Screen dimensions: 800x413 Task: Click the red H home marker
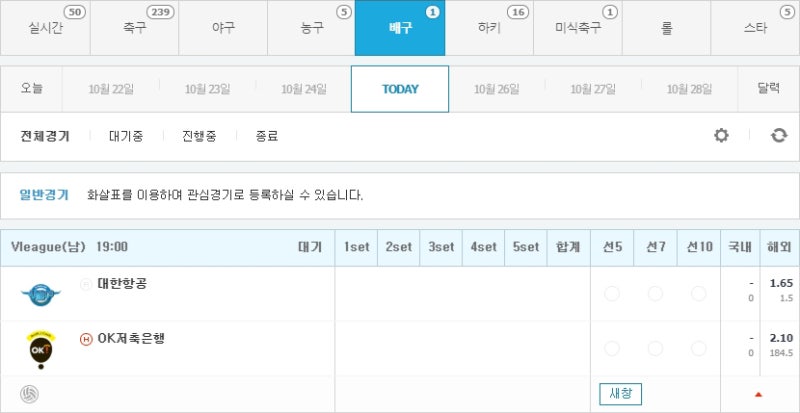click(x=86, y=339)
